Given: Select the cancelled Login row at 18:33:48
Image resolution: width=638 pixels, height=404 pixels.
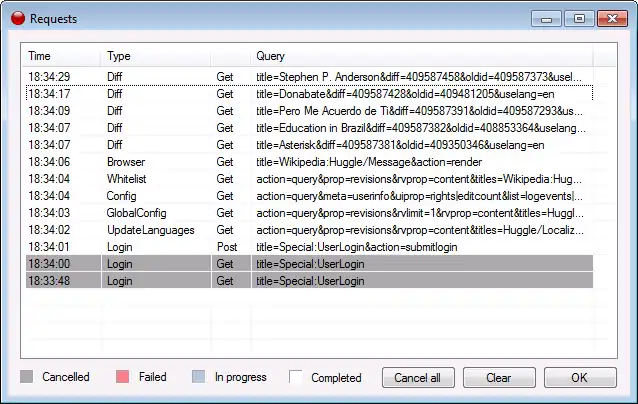Looking at the screenshot, I should [300, 280].
